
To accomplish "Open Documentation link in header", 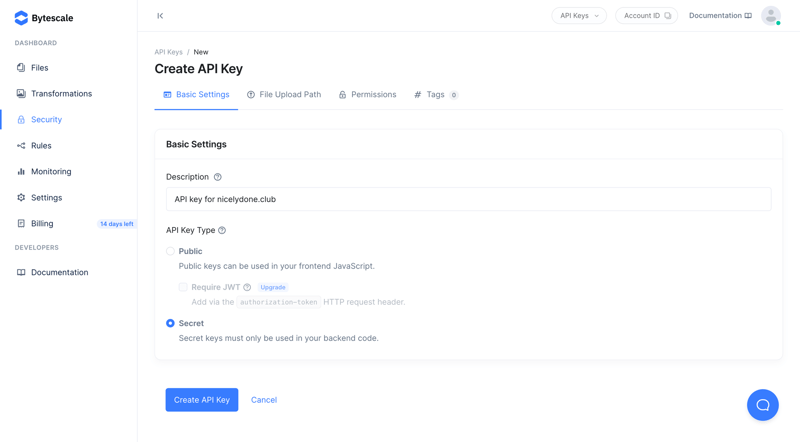I will pyautogui.click(x=720, y=16).
